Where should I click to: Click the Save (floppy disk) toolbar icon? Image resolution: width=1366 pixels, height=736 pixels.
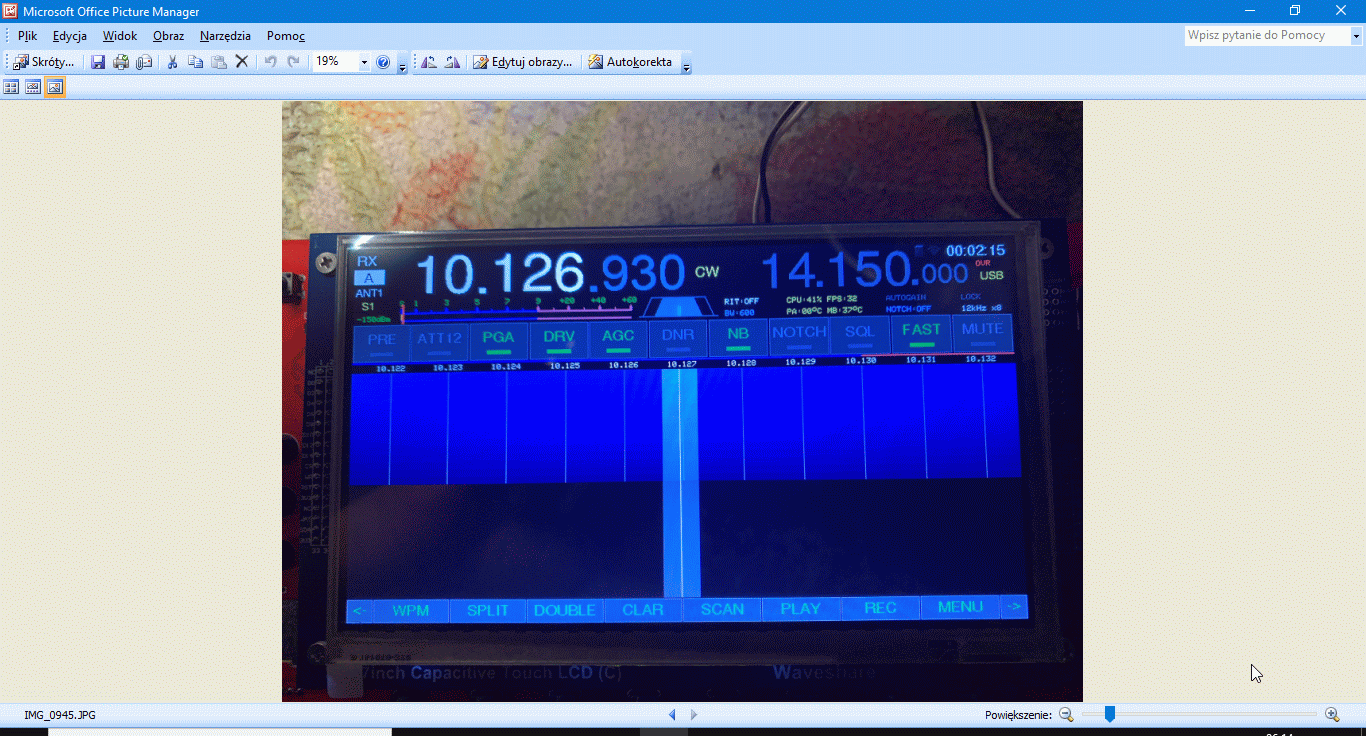tap(98, 62)
